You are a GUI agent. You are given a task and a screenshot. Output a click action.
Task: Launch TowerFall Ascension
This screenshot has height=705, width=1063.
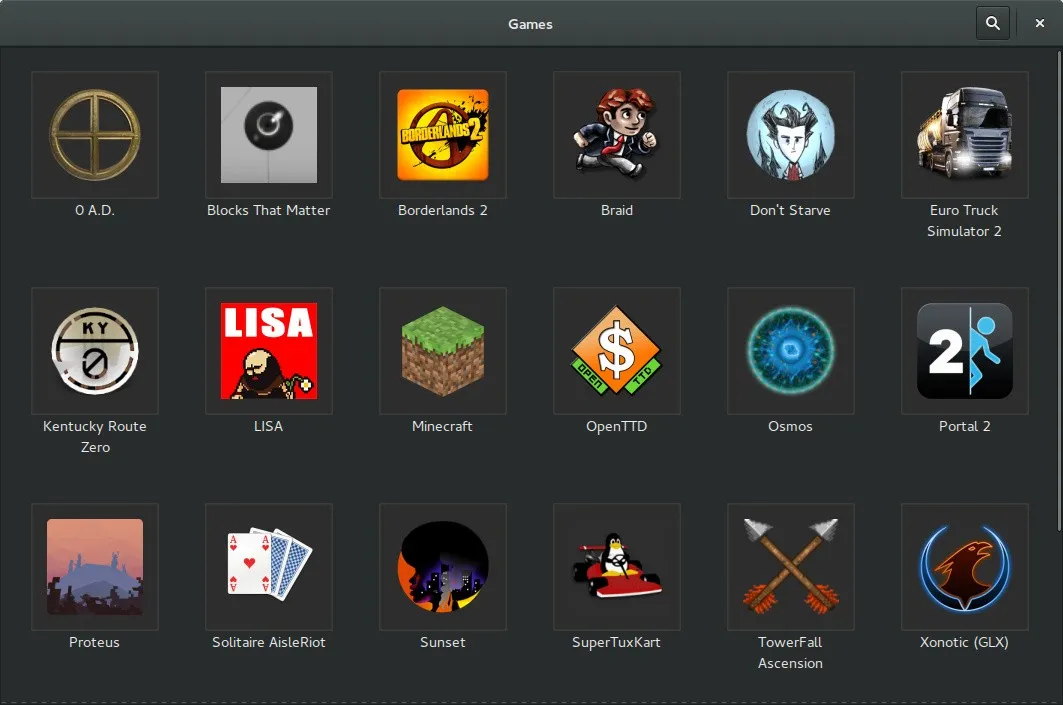790,566
